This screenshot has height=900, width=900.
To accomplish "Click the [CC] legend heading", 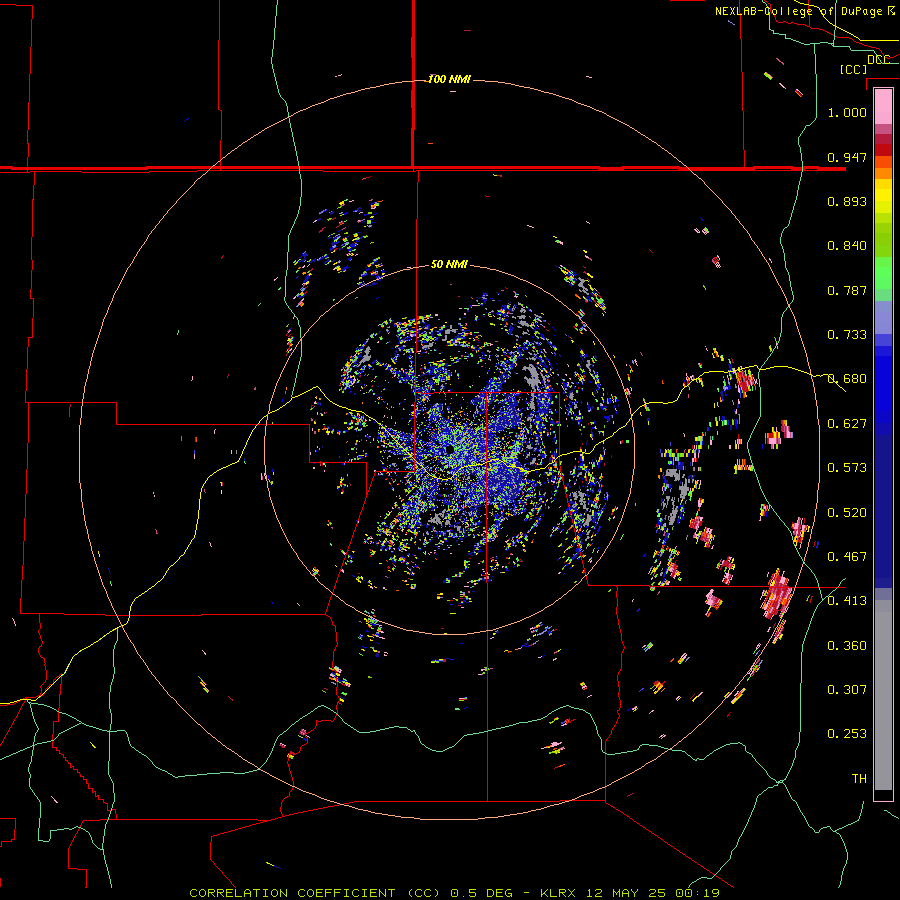I will 854,69.
